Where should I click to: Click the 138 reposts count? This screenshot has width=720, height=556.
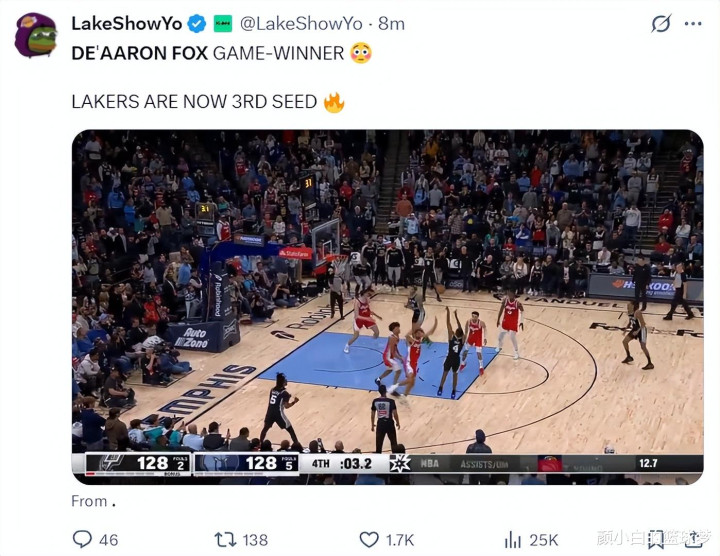pos(255,540)
